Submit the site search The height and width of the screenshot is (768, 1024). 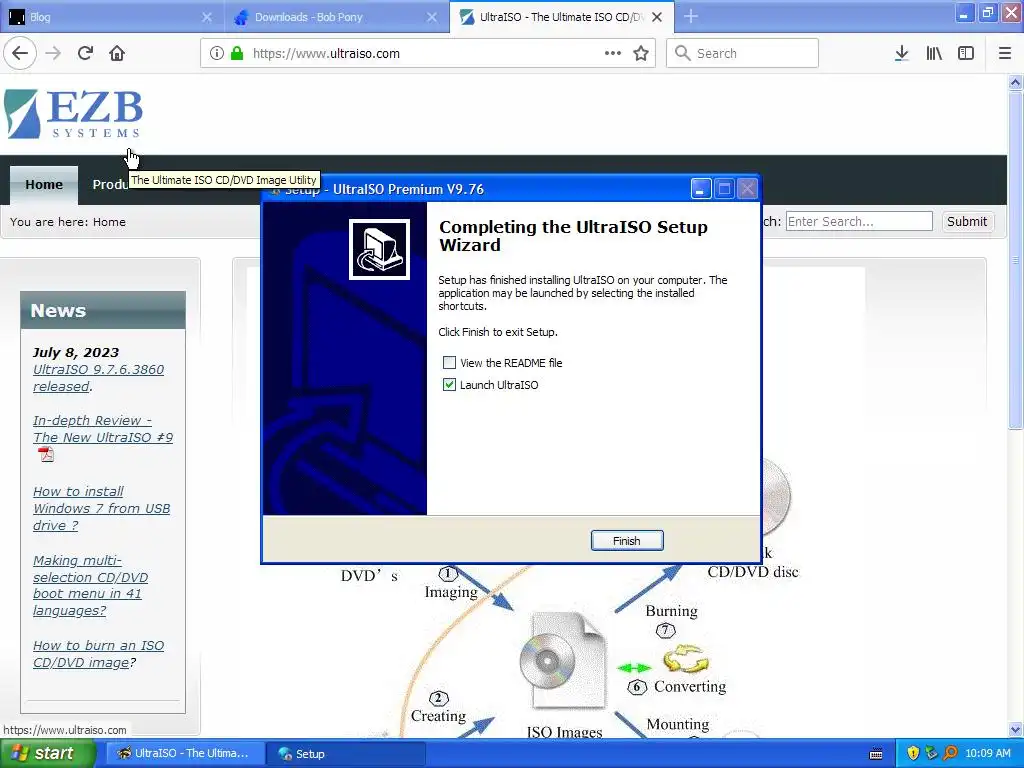point(967,221)
